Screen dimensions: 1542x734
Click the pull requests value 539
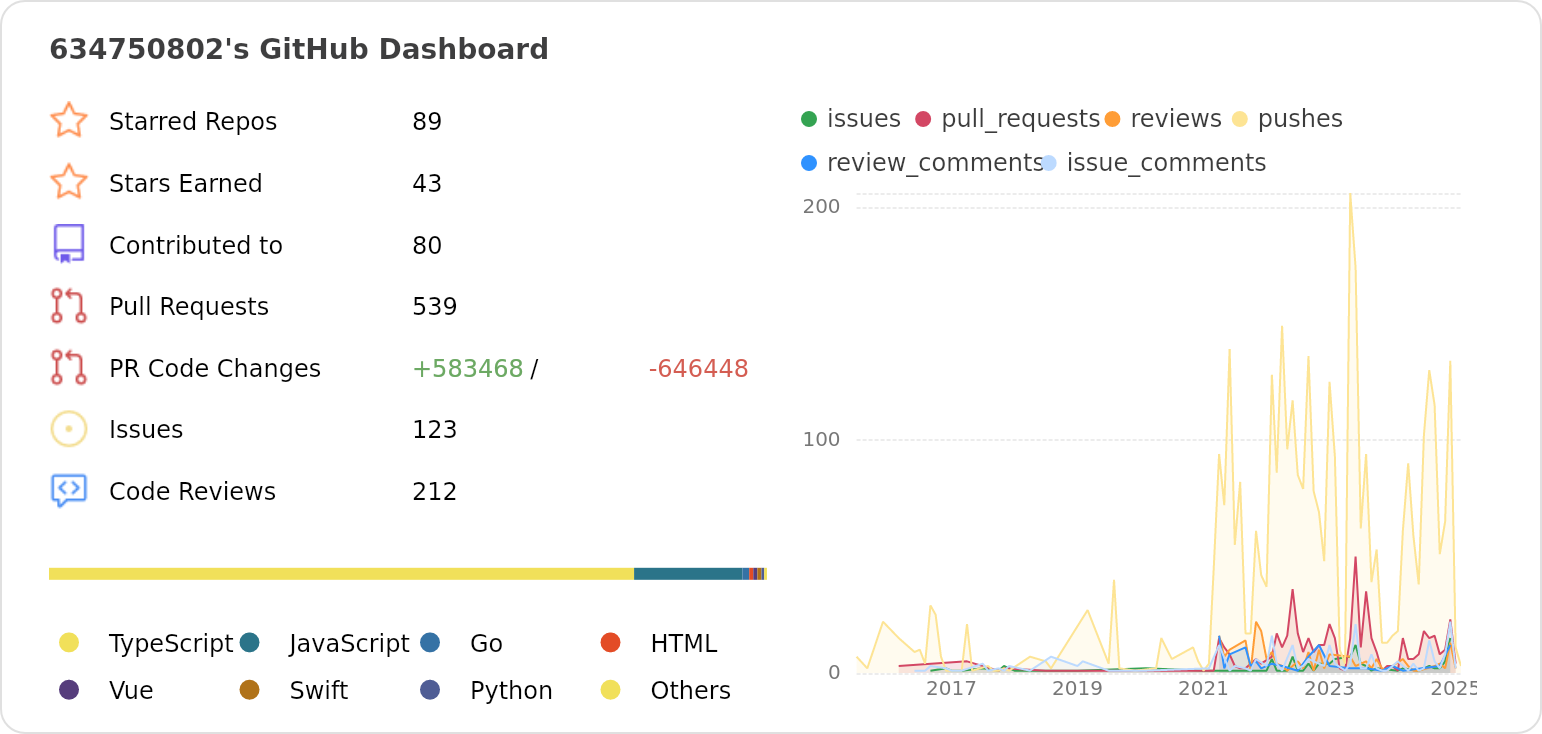point(435,307)
